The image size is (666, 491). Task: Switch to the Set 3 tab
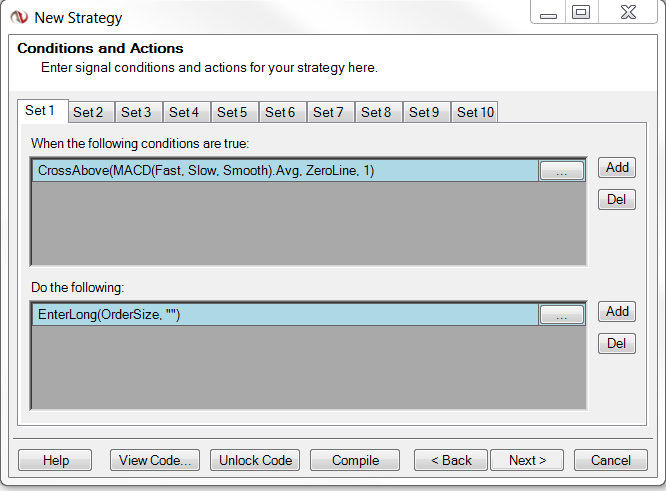tap(136, 112)
